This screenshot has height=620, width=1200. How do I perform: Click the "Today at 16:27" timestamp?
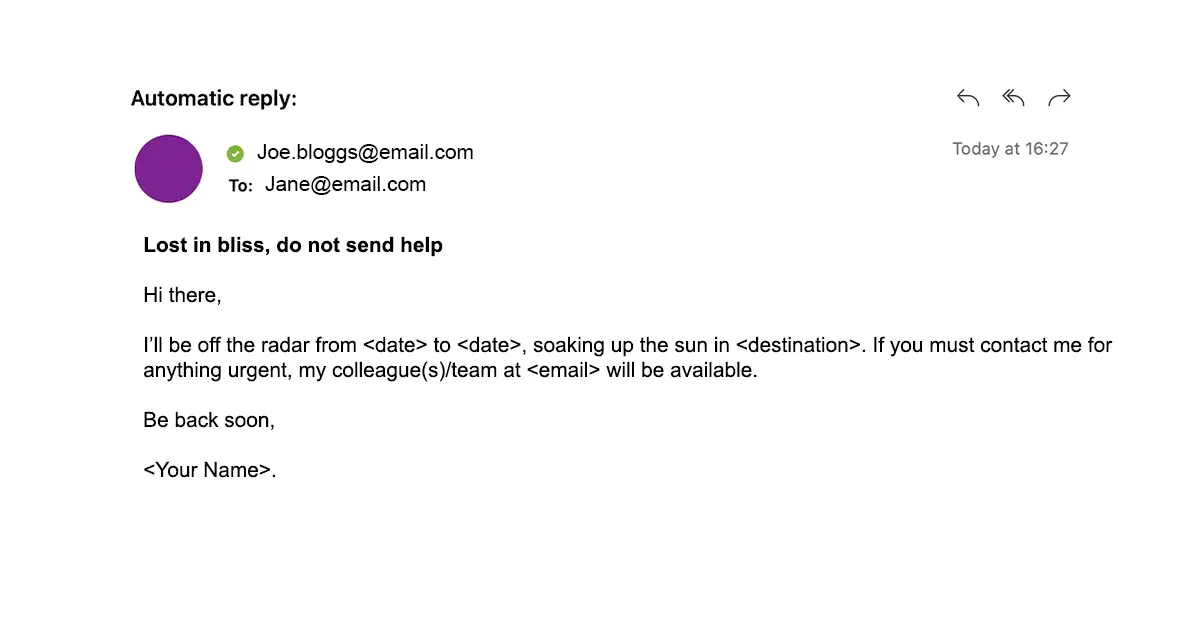coord(1010,149)
